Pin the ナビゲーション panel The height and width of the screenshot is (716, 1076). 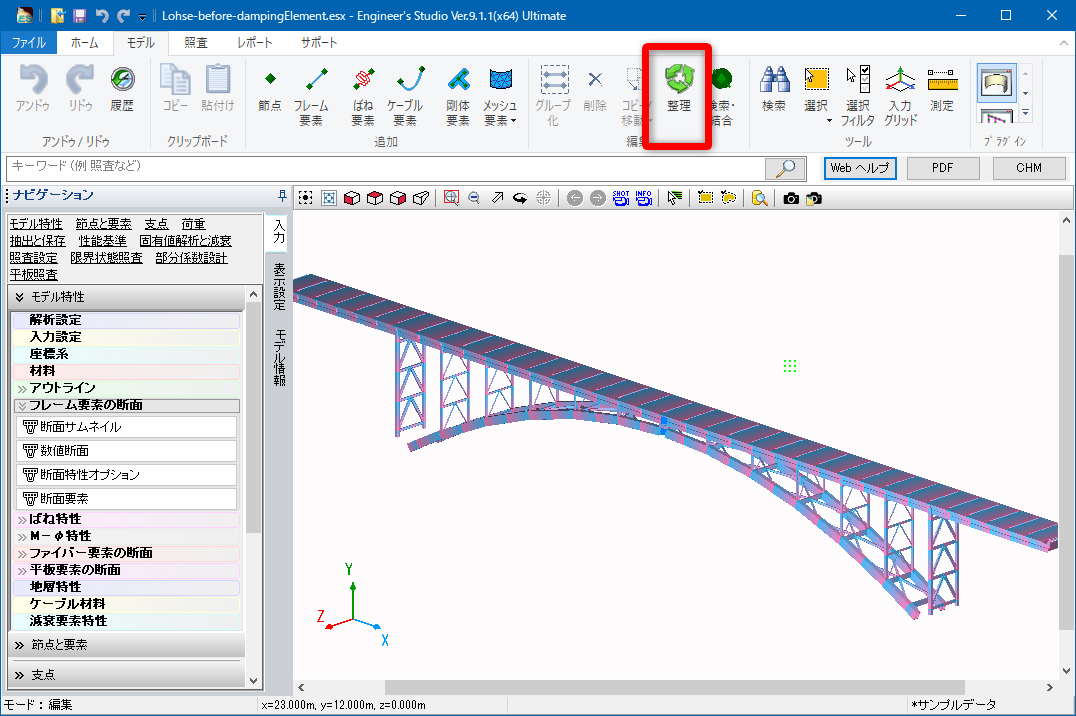click(x=282, y=195)
